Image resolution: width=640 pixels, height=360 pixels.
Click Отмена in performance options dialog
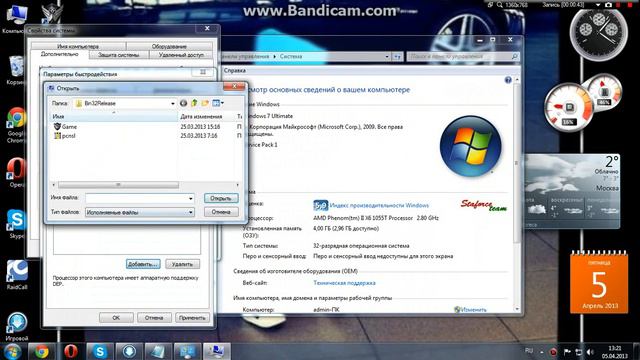click(x=154, y=318)
